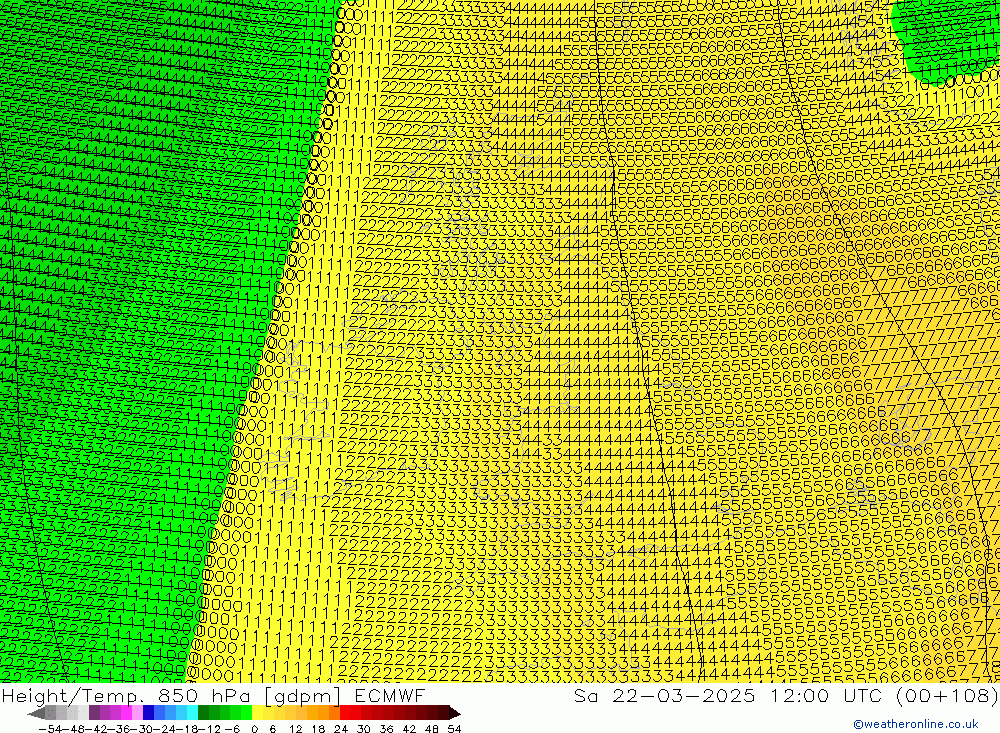Screen dimensions: 1000x733
Task: Click the '-12' legend scale label
Action: 209,729
